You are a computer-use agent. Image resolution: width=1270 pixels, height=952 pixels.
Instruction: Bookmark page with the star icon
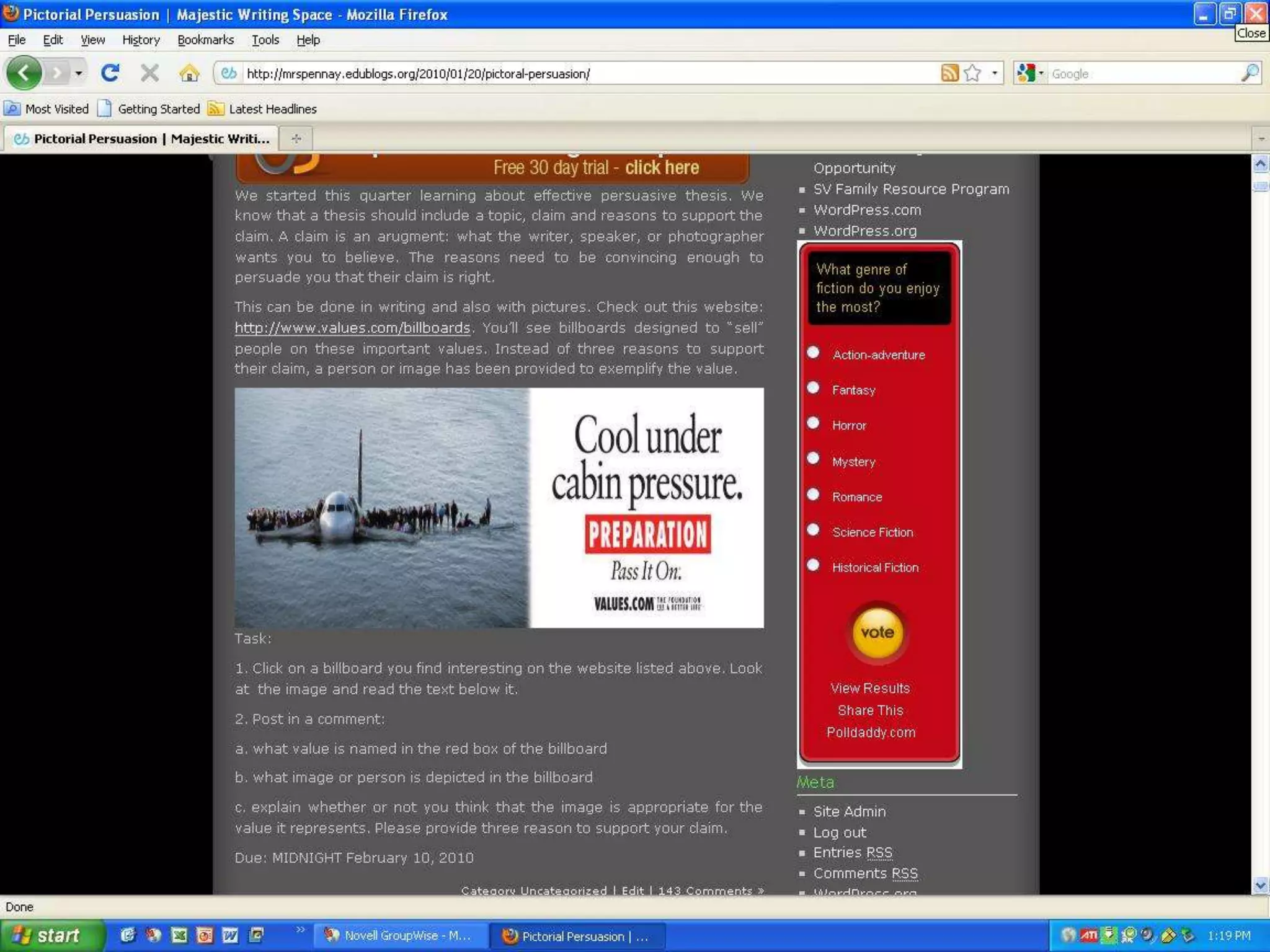pyautogui.click(x=972, y=73)
